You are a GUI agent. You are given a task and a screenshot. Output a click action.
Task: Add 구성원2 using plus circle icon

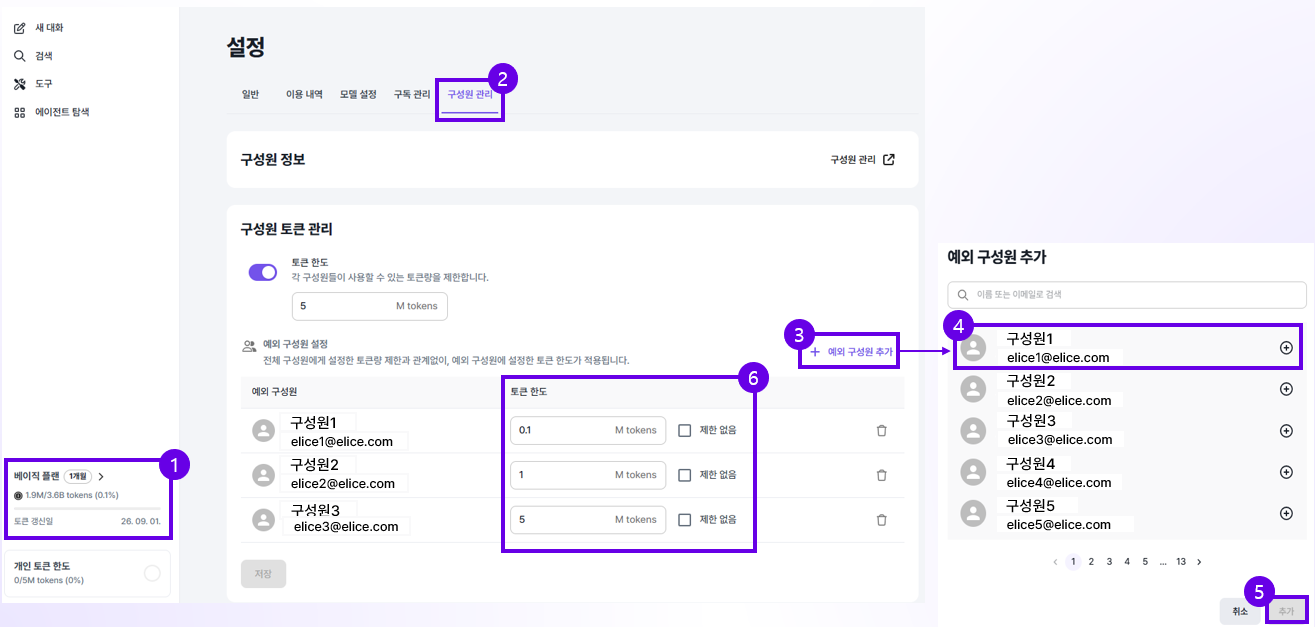click(x=1286, y=390)
